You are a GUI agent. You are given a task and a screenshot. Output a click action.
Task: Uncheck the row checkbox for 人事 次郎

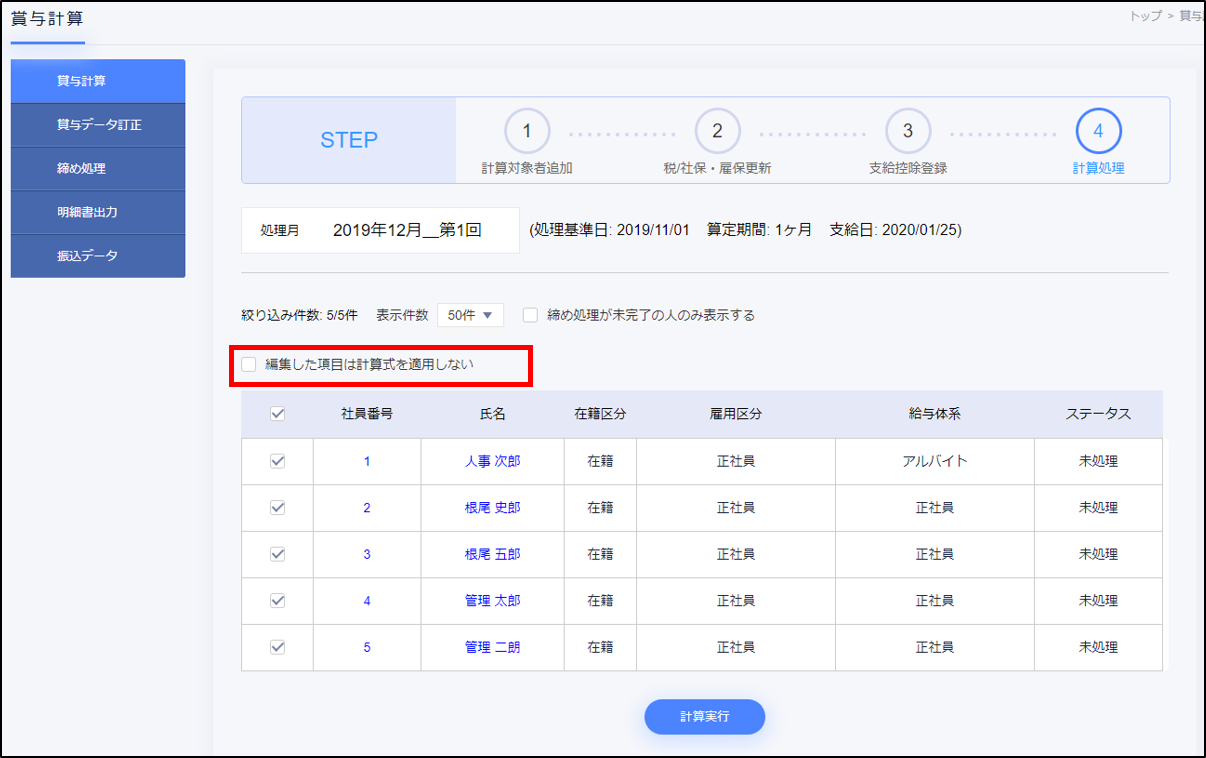tap(278, 461)
